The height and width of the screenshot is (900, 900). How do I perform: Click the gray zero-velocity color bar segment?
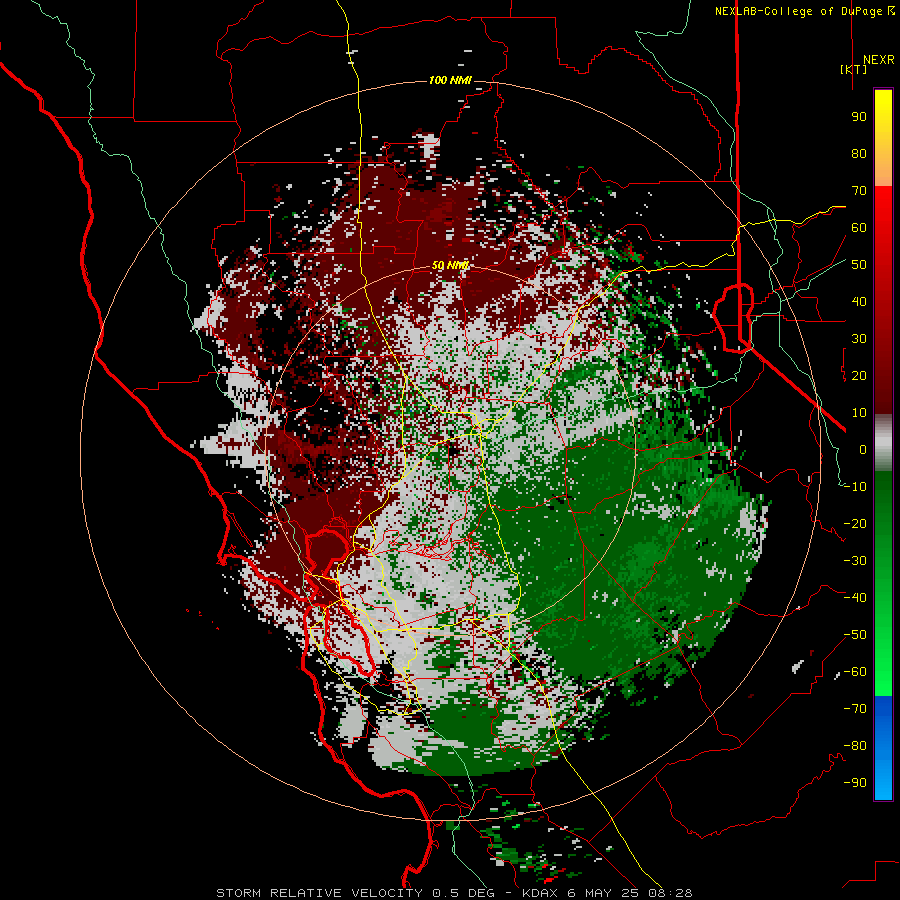click(883, 443)
